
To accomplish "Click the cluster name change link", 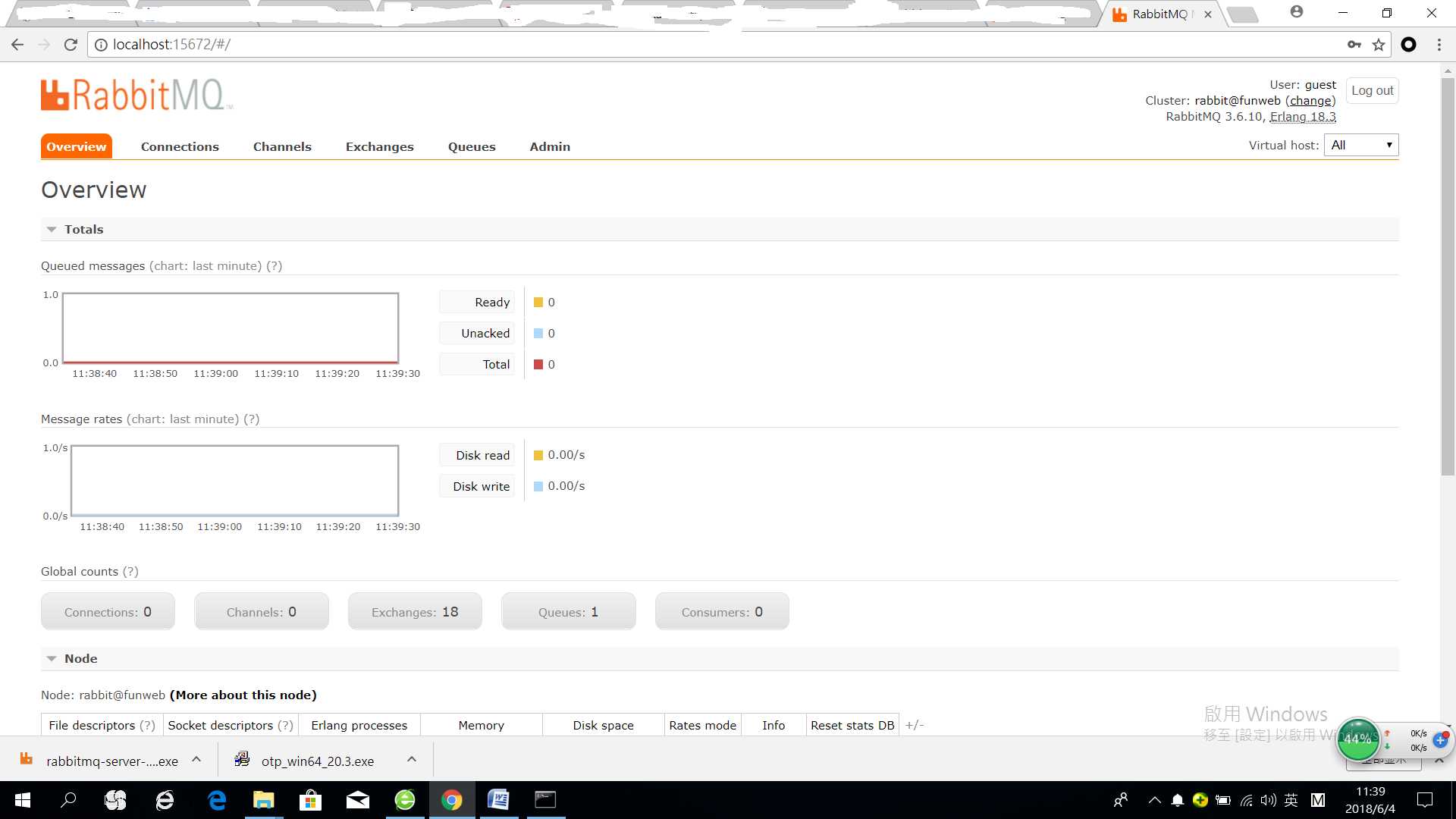I will (x=1310, y=101).
